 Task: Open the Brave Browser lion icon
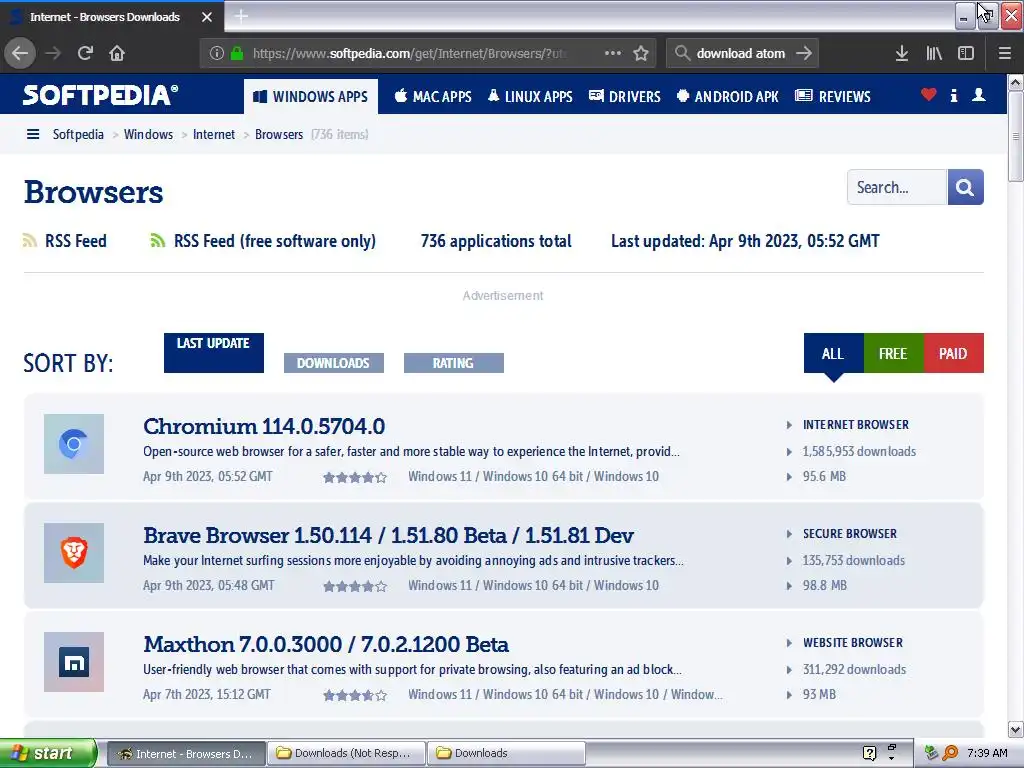pyautogui.click(x=74, y=553)
